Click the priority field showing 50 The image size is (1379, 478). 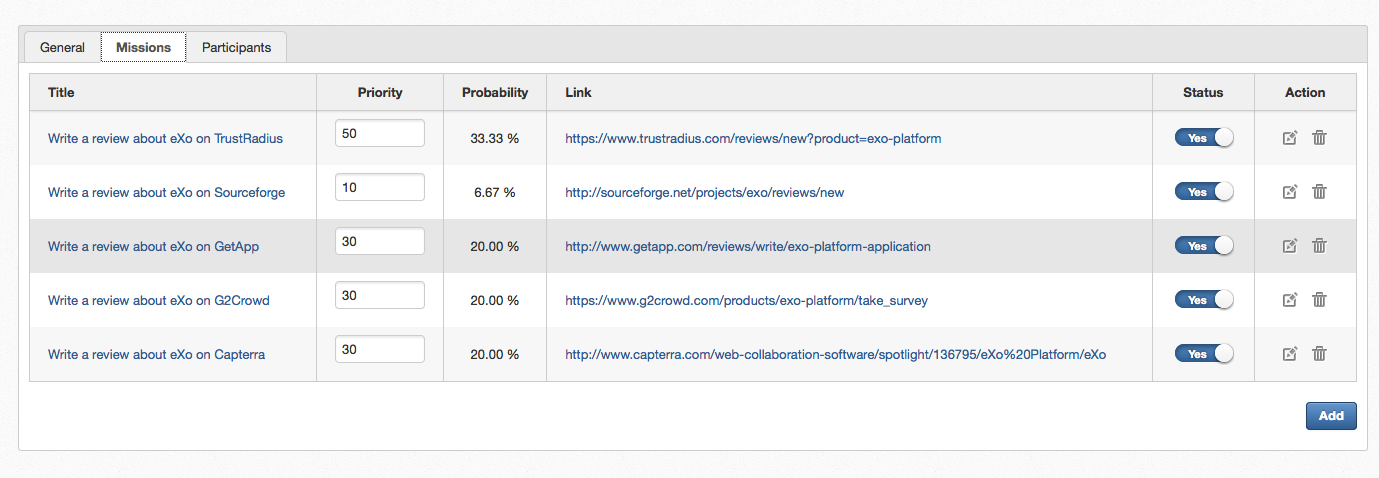379,133
